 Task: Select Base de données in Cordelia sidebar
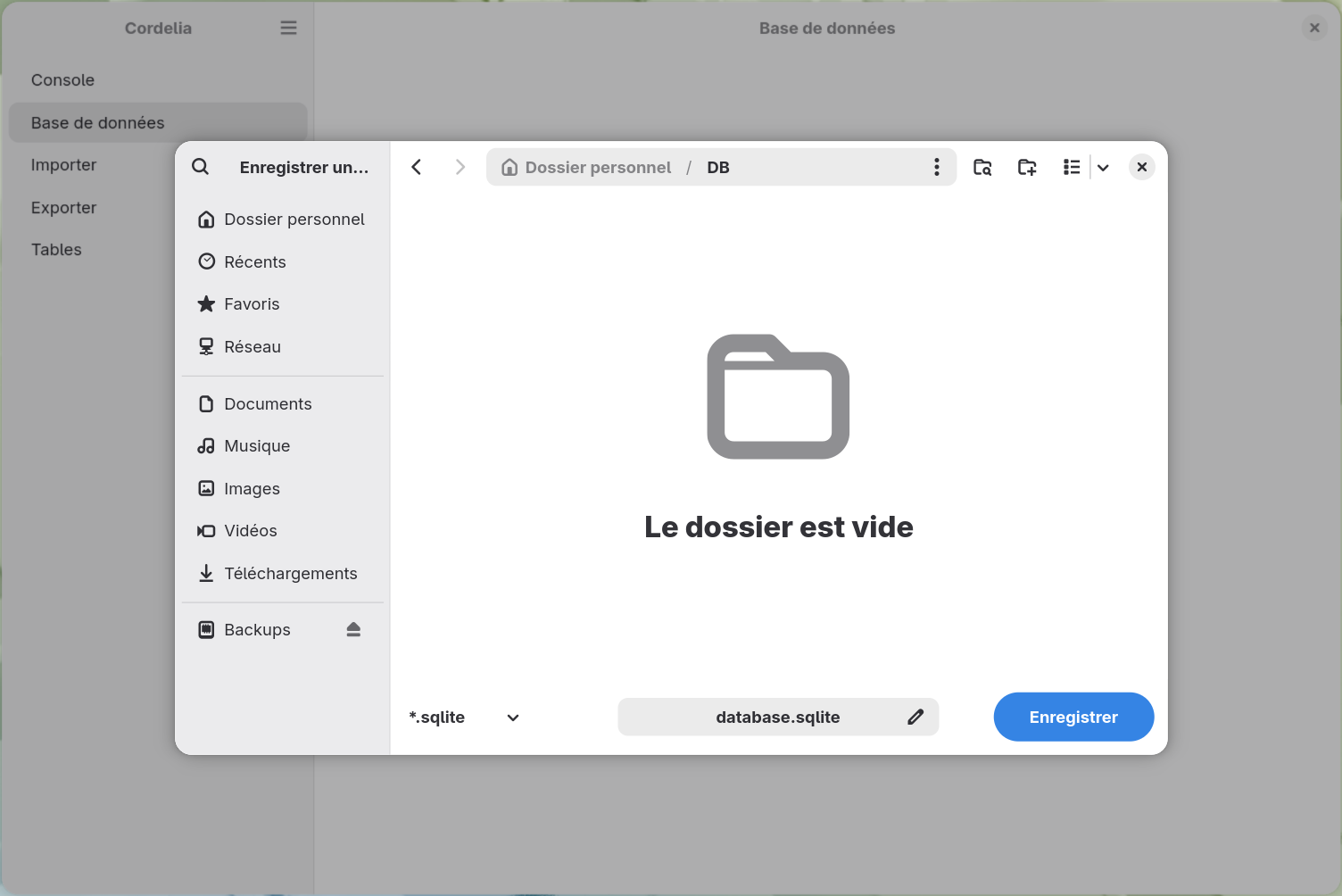pos(158,122)
